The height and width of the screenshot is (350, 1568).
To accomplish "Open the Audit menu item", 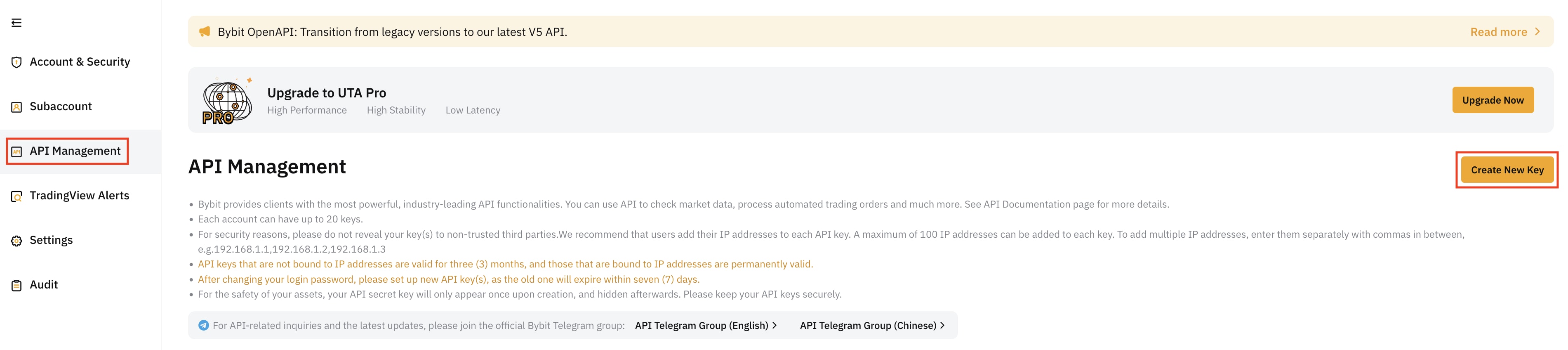I will [x=44, y=284].
